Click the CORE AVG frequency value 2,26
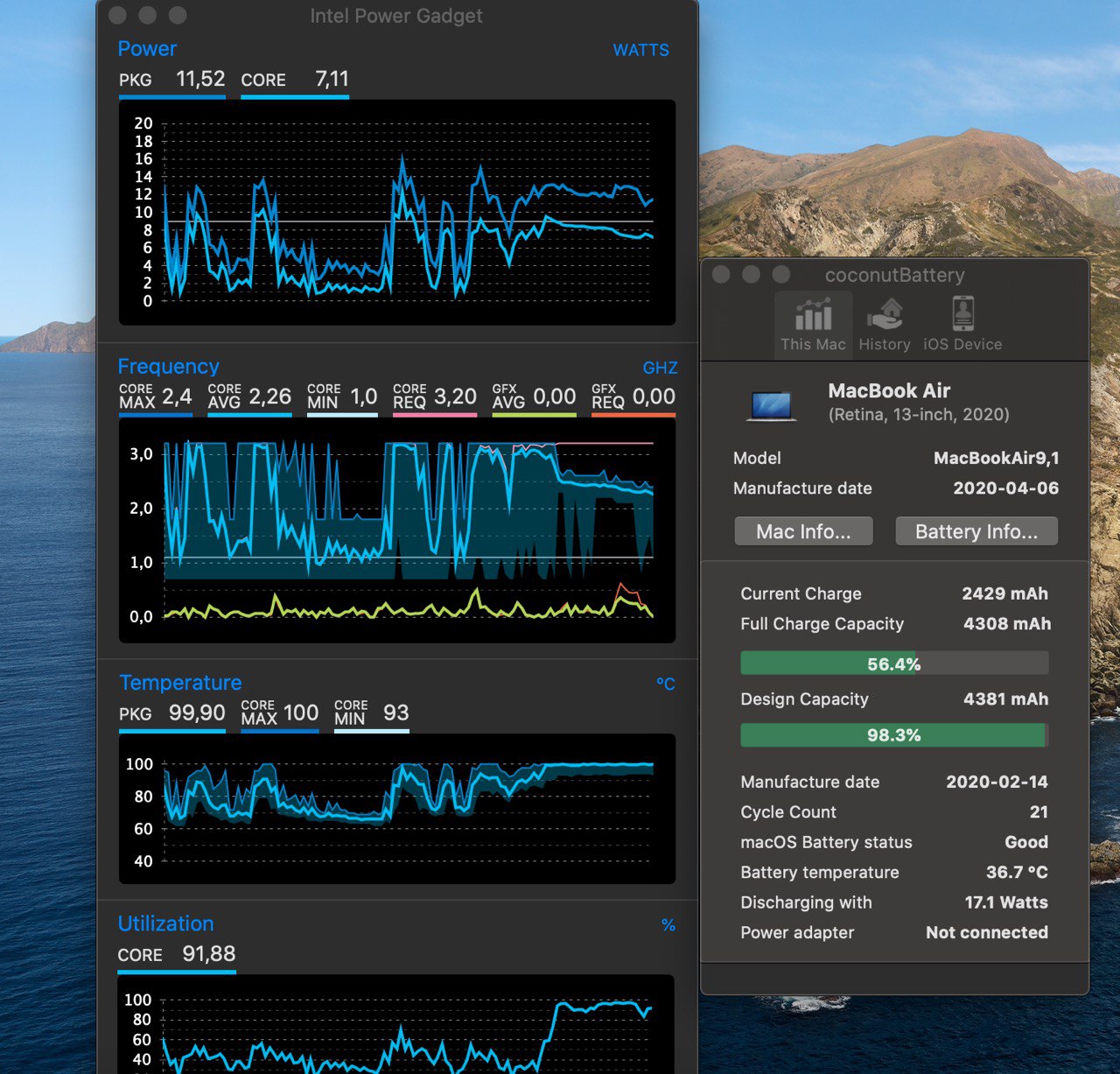The image size is (1120, 1074). pos(269,397)
